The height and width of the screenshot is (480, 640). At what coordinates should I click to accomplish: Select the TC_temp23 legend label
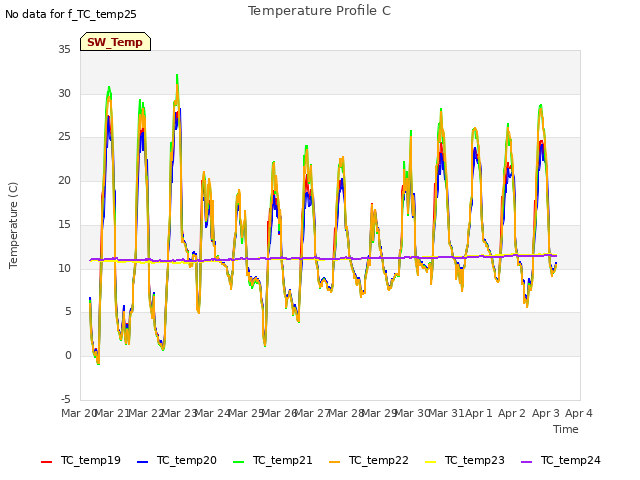click(x=474, y=460)
